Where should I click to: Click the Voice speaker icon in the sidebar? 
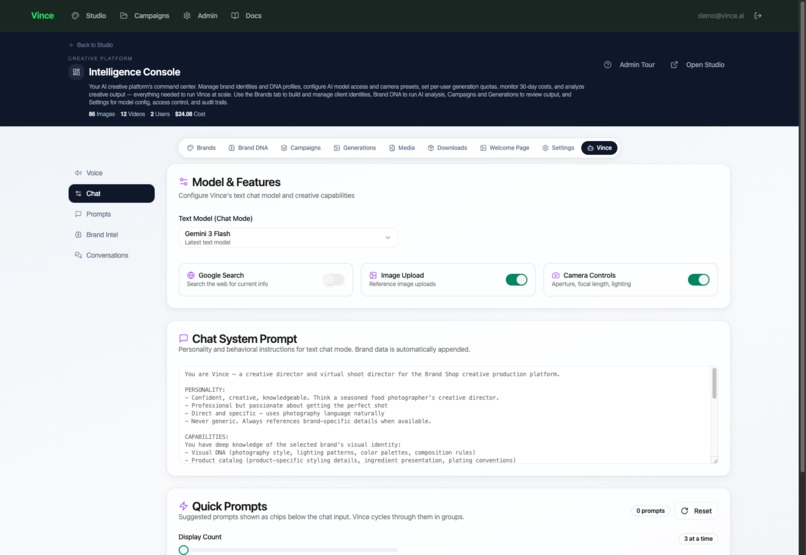pos(78,173)
